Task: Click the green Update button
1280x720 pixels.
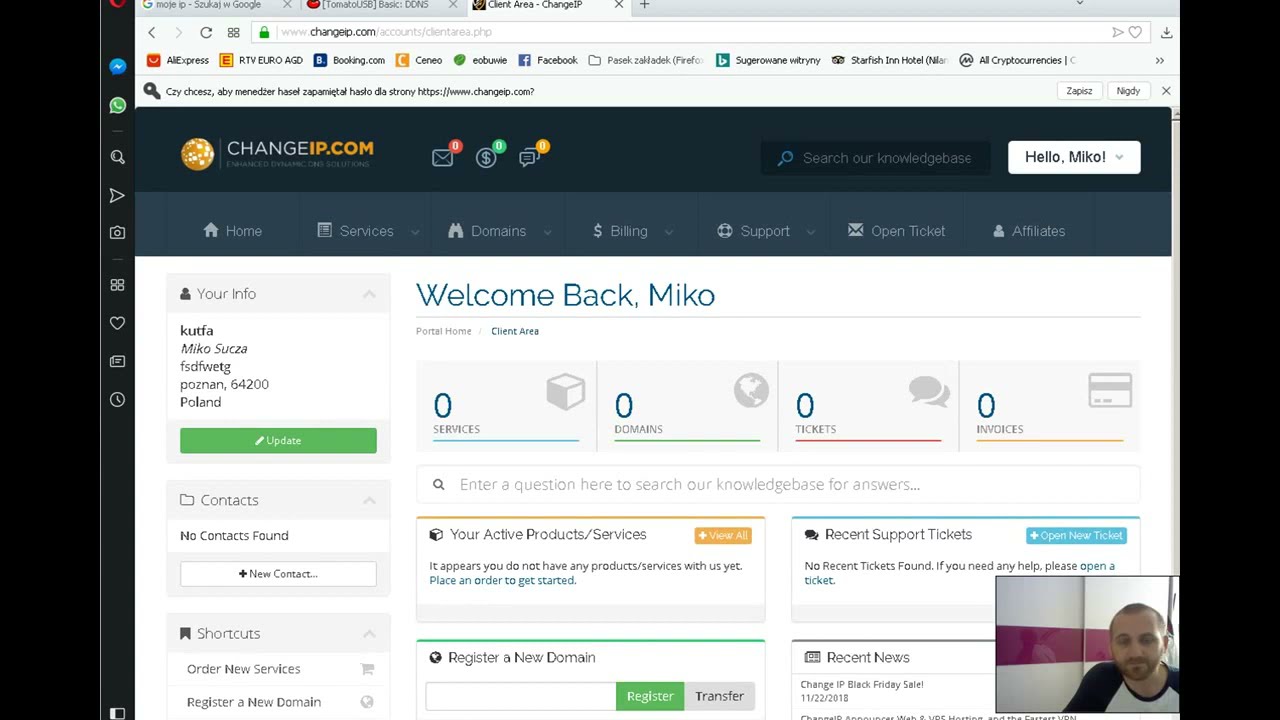Action: (x=278, y=441)
